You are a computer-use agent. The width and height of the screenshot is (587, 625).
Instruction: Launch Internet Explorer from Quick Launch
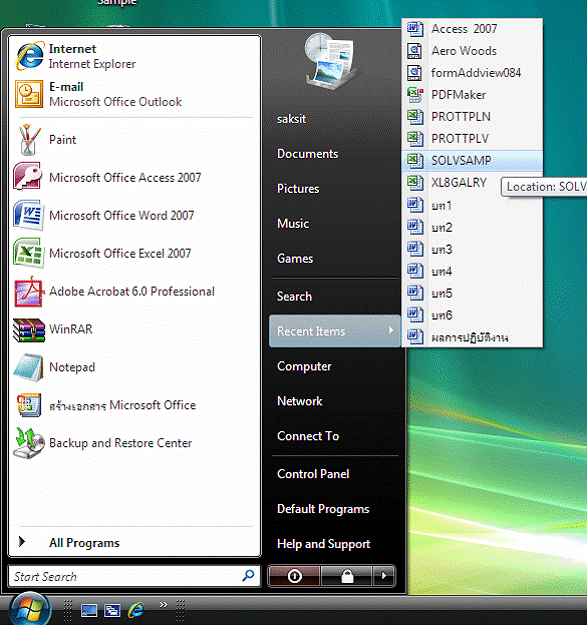click(x=135, y=610)
